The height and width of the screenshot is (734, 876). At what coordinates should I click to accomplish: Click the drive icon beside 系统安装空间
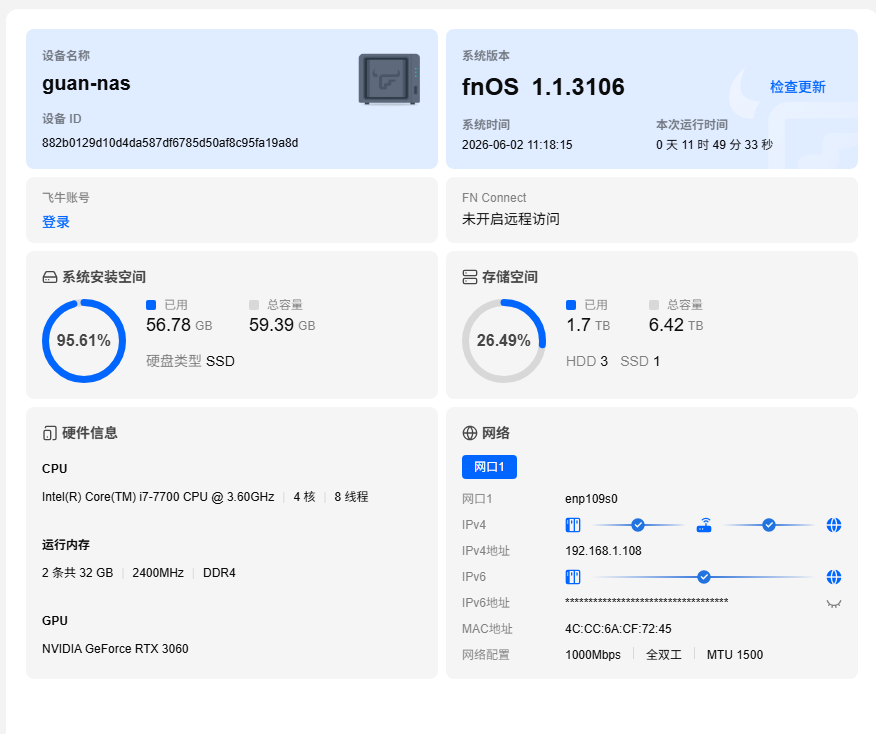point(50,277)
